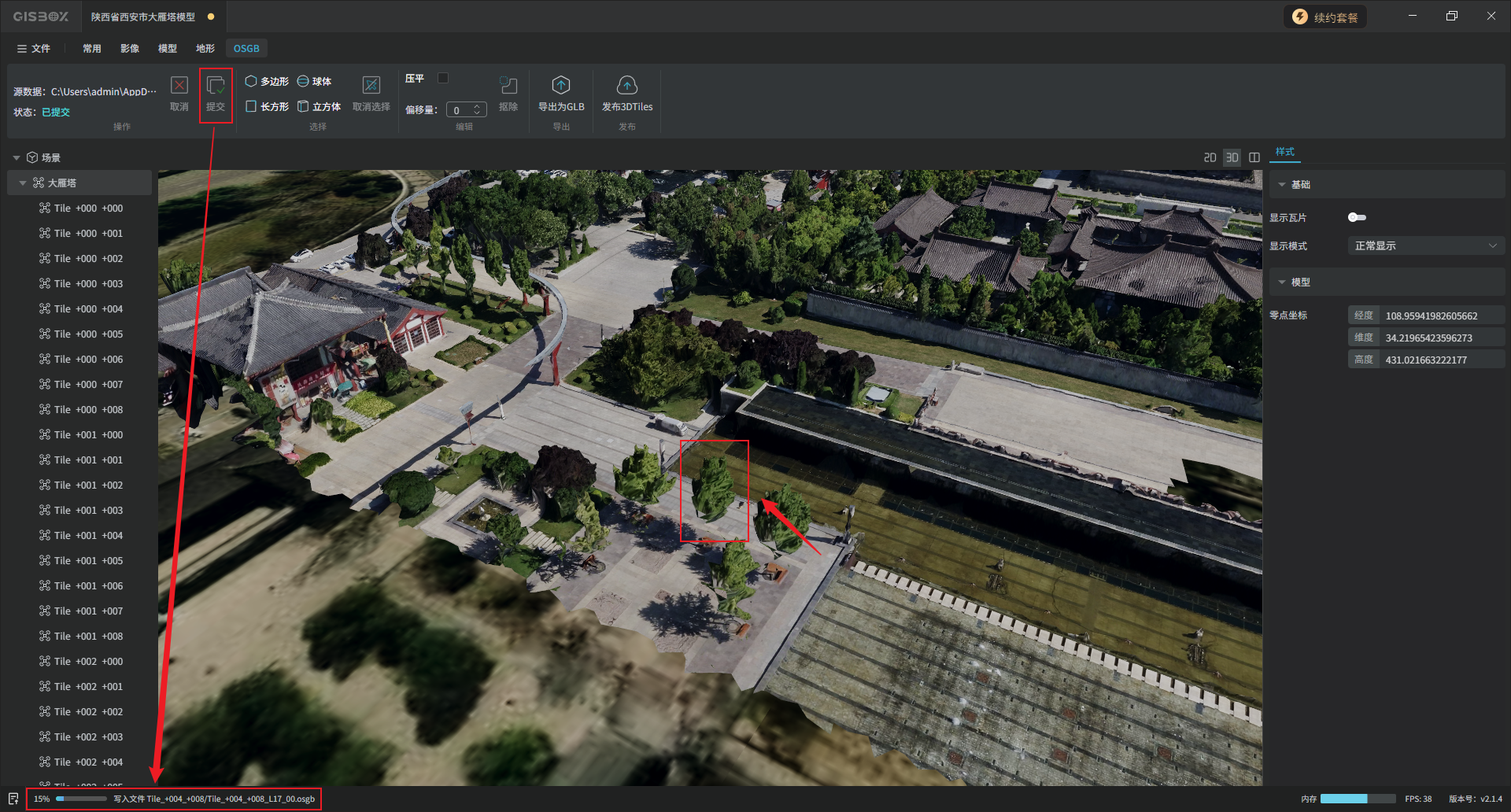1511x812 pixels.
Task: Collapse the 大雁塔 tree node
Action: pos(23,183)
